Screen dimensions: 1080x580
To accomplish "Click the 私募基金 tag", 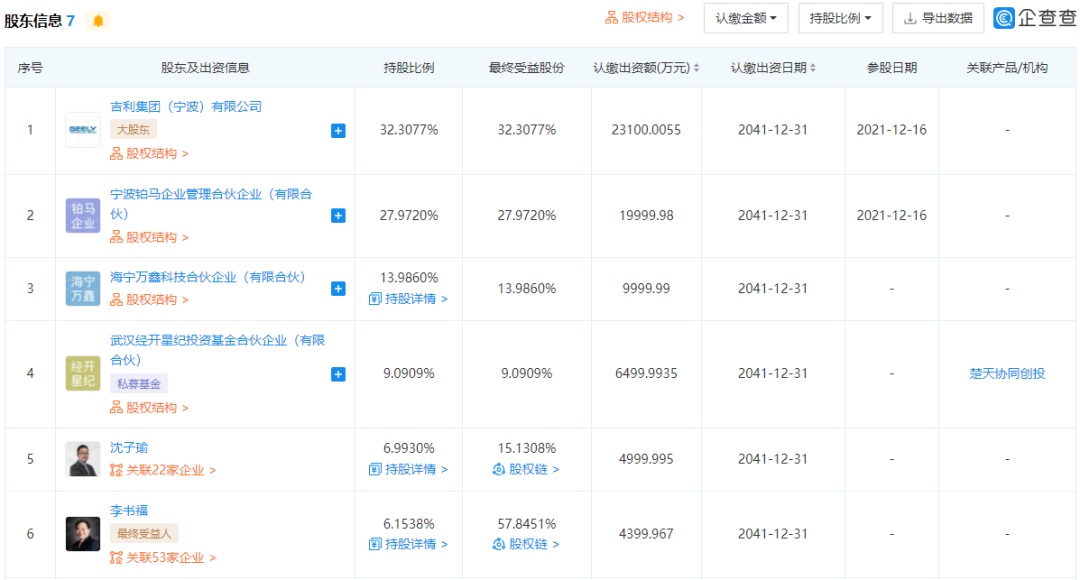I will coord(138,384).
